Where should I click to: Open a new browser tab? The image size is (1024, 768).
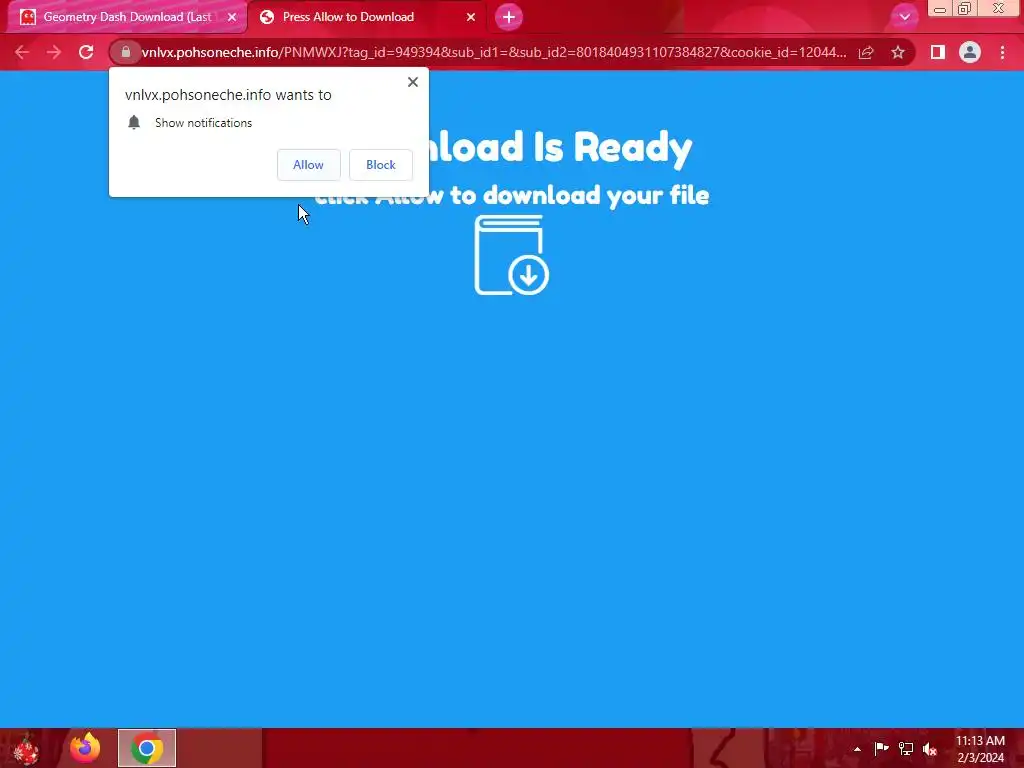coord(509,17)
